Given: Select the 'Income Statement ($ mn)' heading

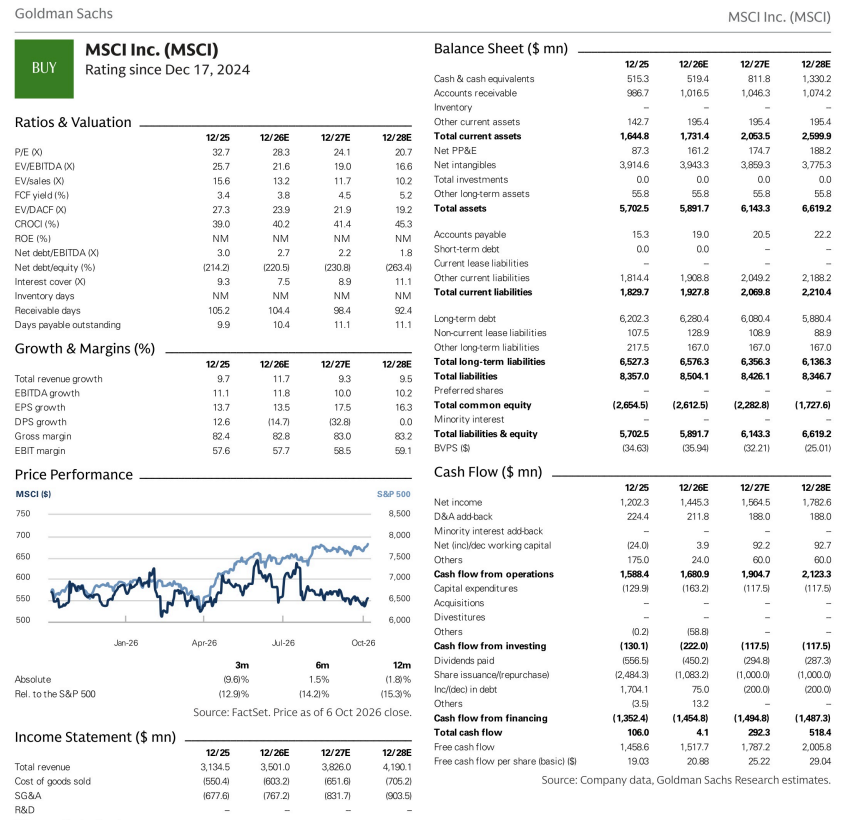Looking at the screenshot, I should pyautogui.click(x=95, y=737).
